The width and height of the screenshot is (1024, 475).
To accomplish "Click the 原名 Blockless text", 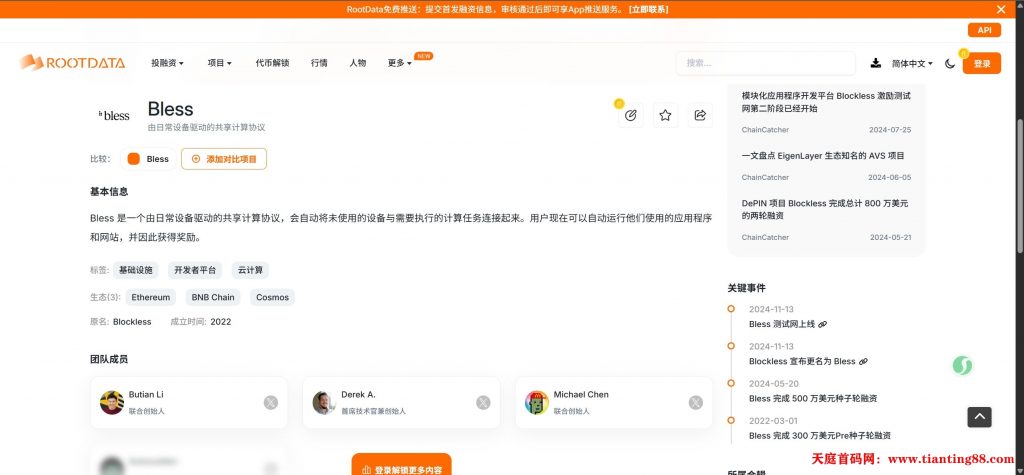I will coord(120,321).
